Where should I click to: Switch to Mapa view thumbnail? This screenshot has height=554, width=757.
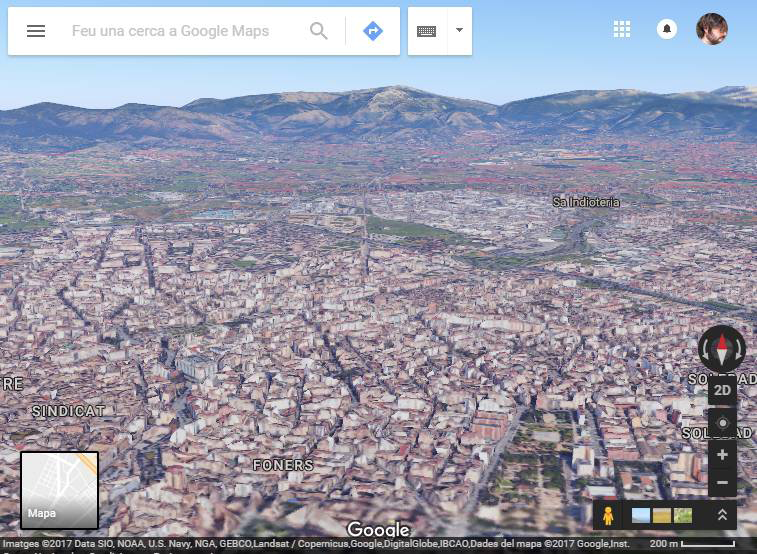(60, 490)
